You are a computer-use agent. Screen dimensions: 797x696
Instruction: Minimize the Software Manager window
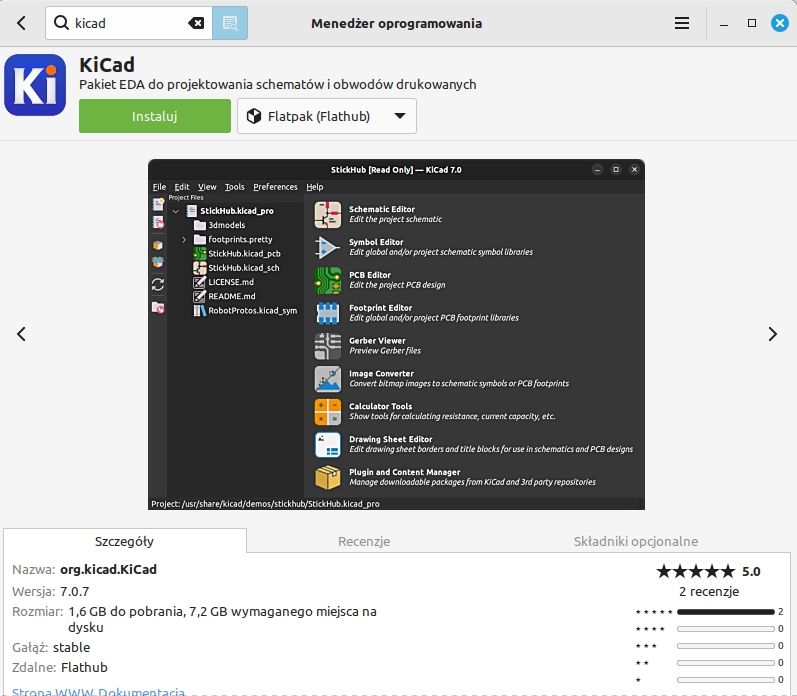[x=724, y=23]
